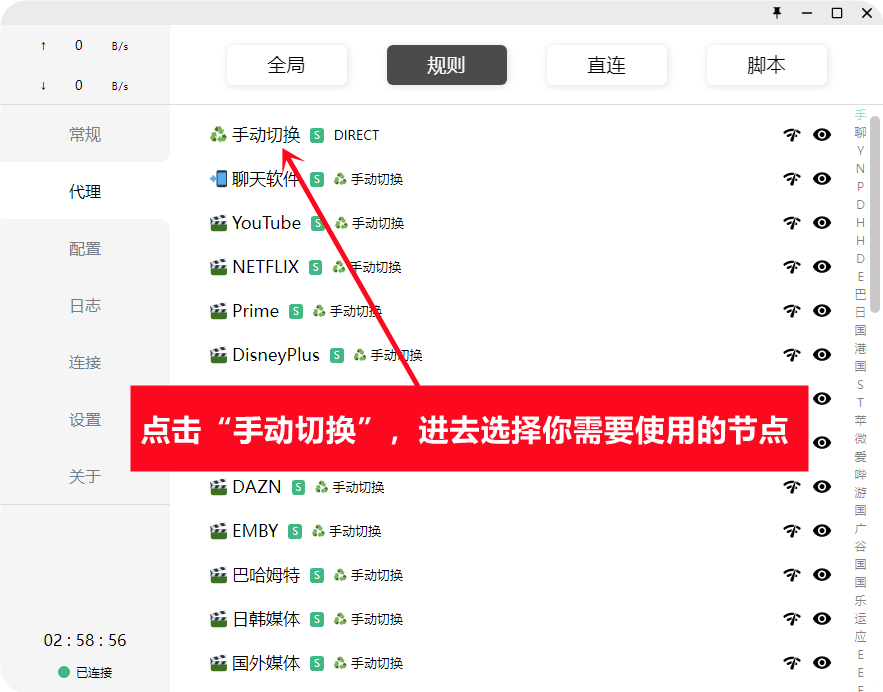Expand the 手动切换 proxy group
The width and height of the screenshot is (883, 692).
pos(265,135)
